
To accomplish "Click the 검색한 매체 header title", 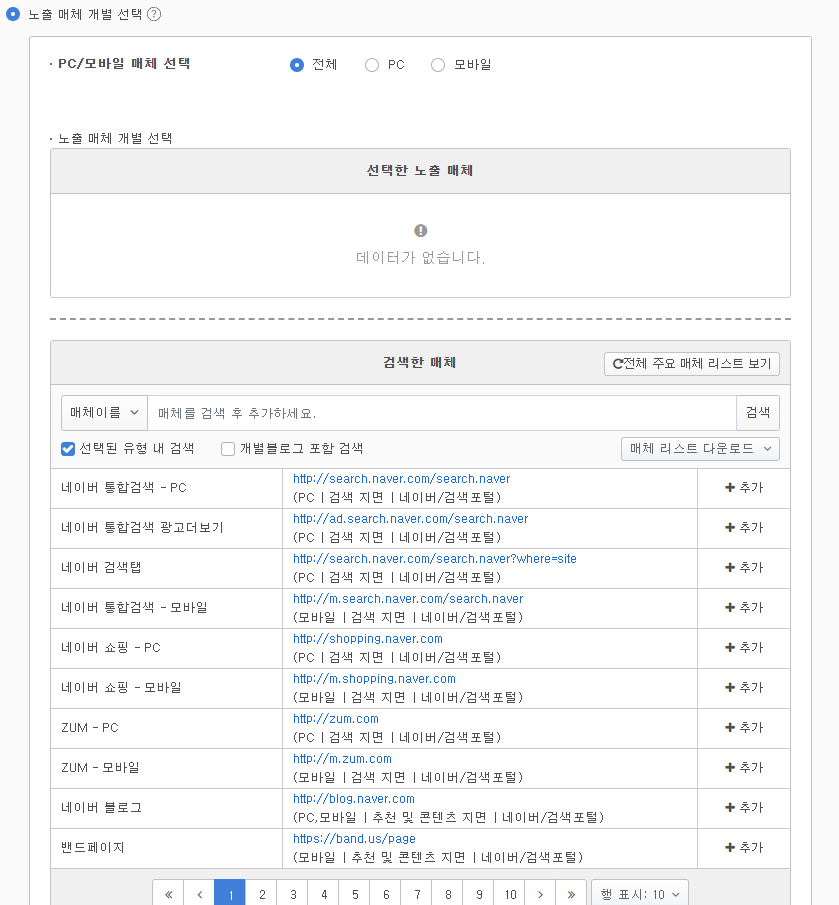I will click(x=420, y=362).
